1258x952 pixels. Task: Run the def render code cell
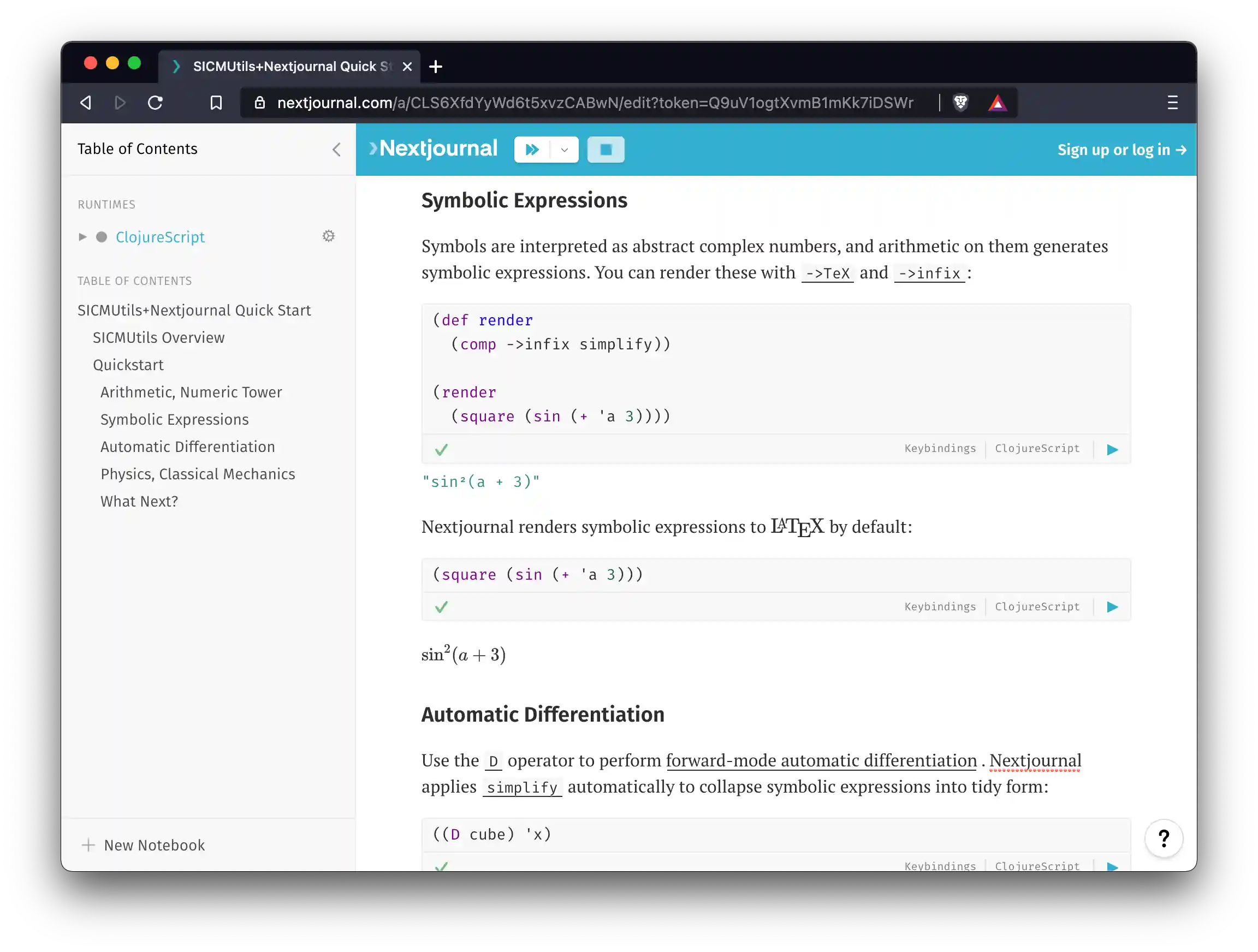[1112, 450]
